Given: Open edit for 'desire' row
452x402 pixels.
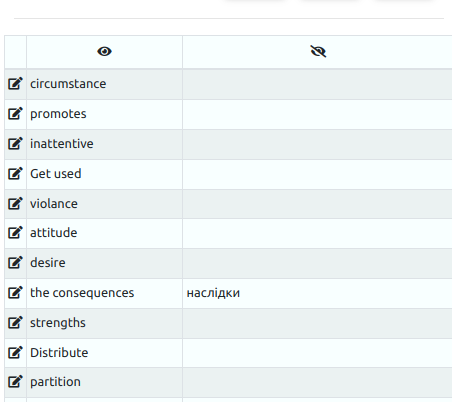Looking at the screenshot, I should tap(15, 262).
